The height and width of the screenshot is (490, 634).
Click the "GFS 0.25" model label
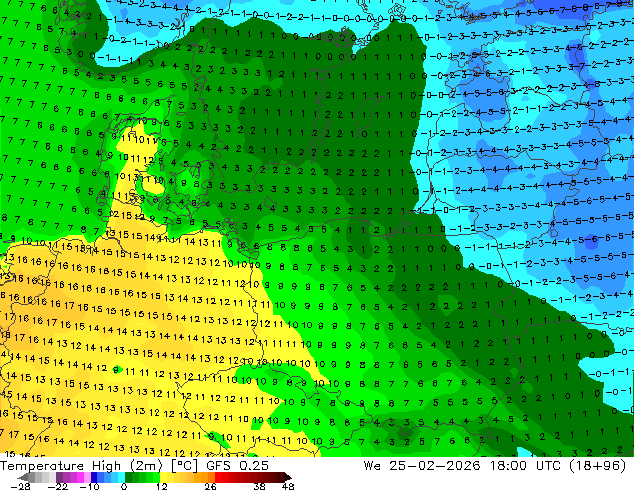(237, 466)
